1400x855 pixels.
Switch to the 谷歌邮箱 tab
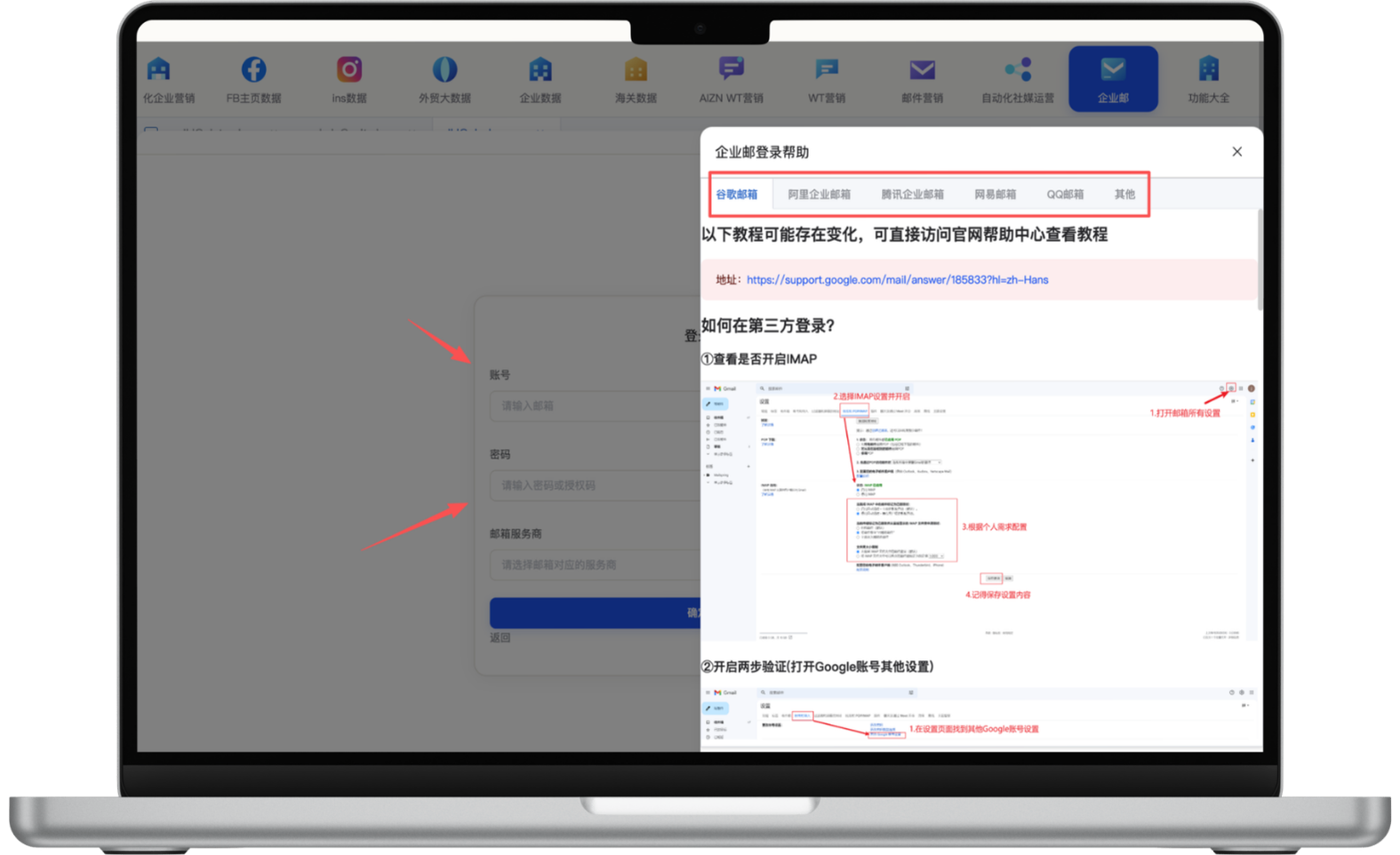coord(737,195)
